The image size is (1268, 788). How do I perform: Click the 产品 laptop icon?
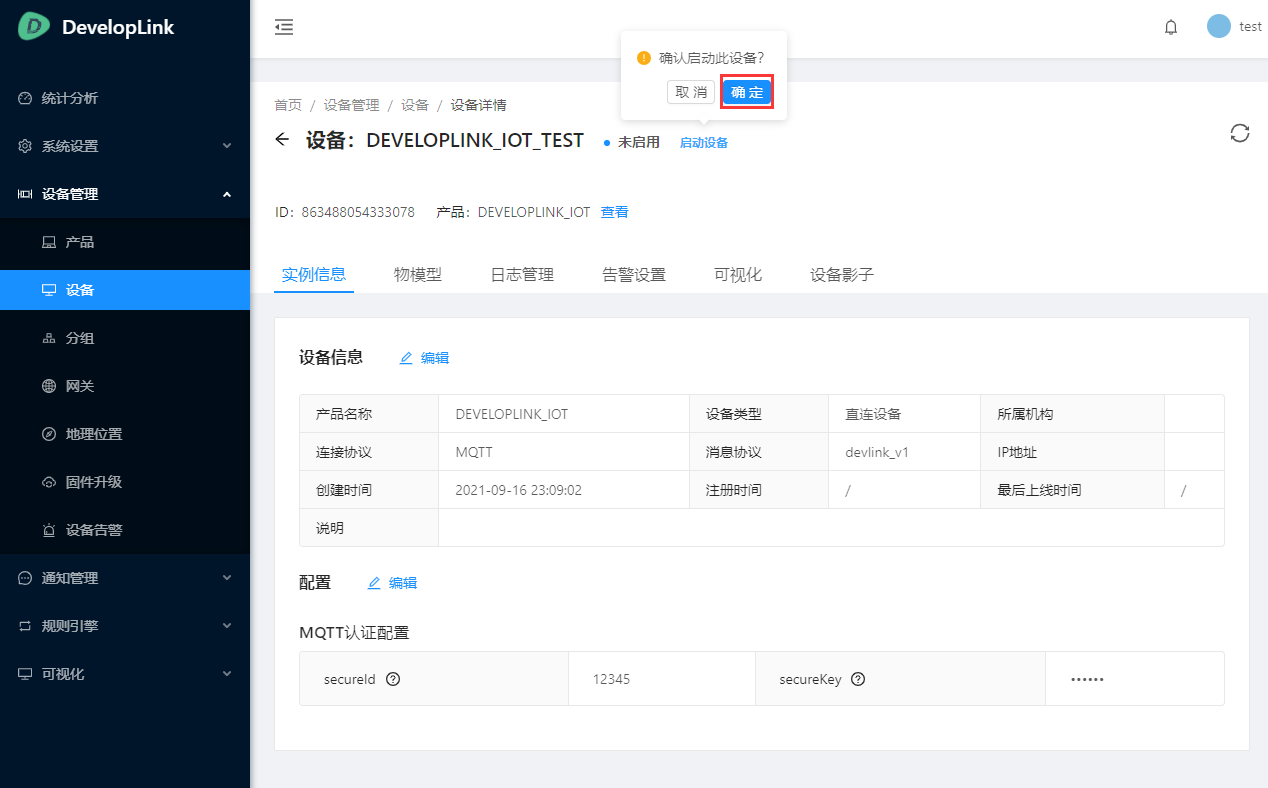[x=49, y=242]
